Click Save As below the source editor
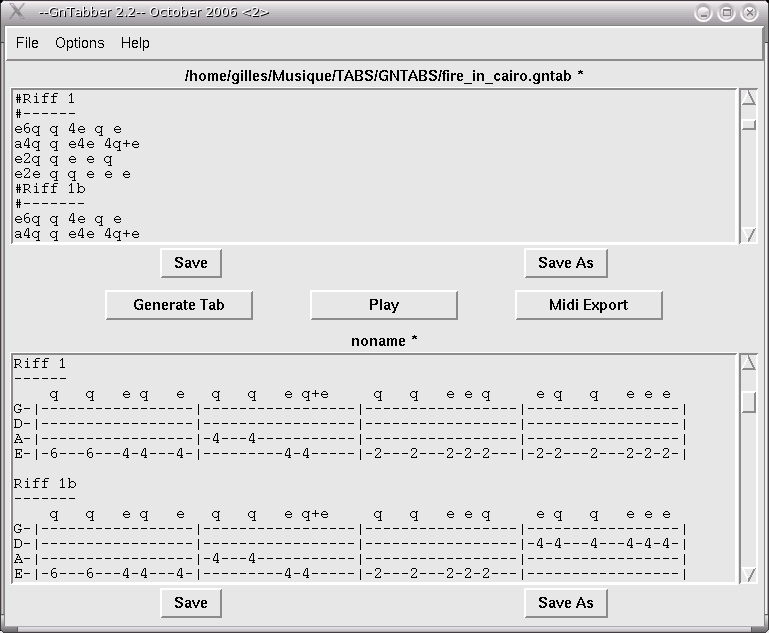This screenshot has width=769, height=633. [565, 263]
